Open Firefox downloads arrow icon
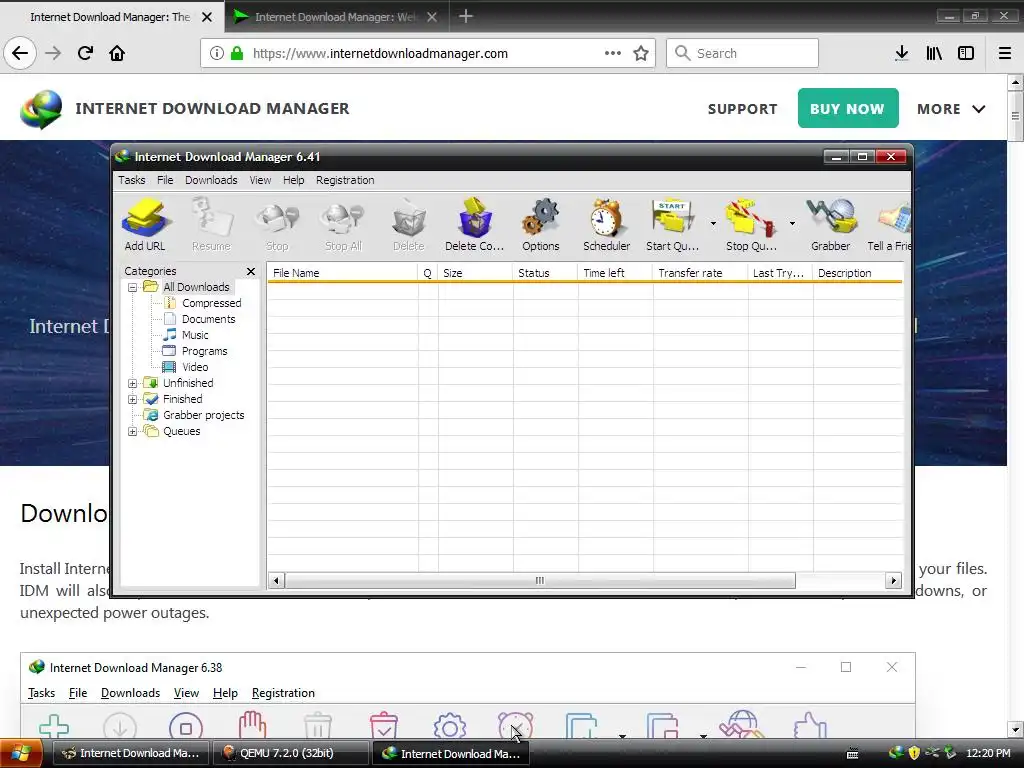The width and height of the screenshot is (1024, 768). click(901, 54)
